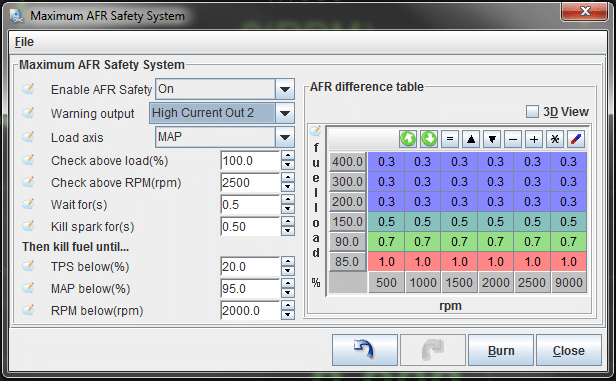Viewport: 616px width, 381px height.
Task: Select the 1.0 cell at 85.0/500 rpm
Action: [386, 262]
